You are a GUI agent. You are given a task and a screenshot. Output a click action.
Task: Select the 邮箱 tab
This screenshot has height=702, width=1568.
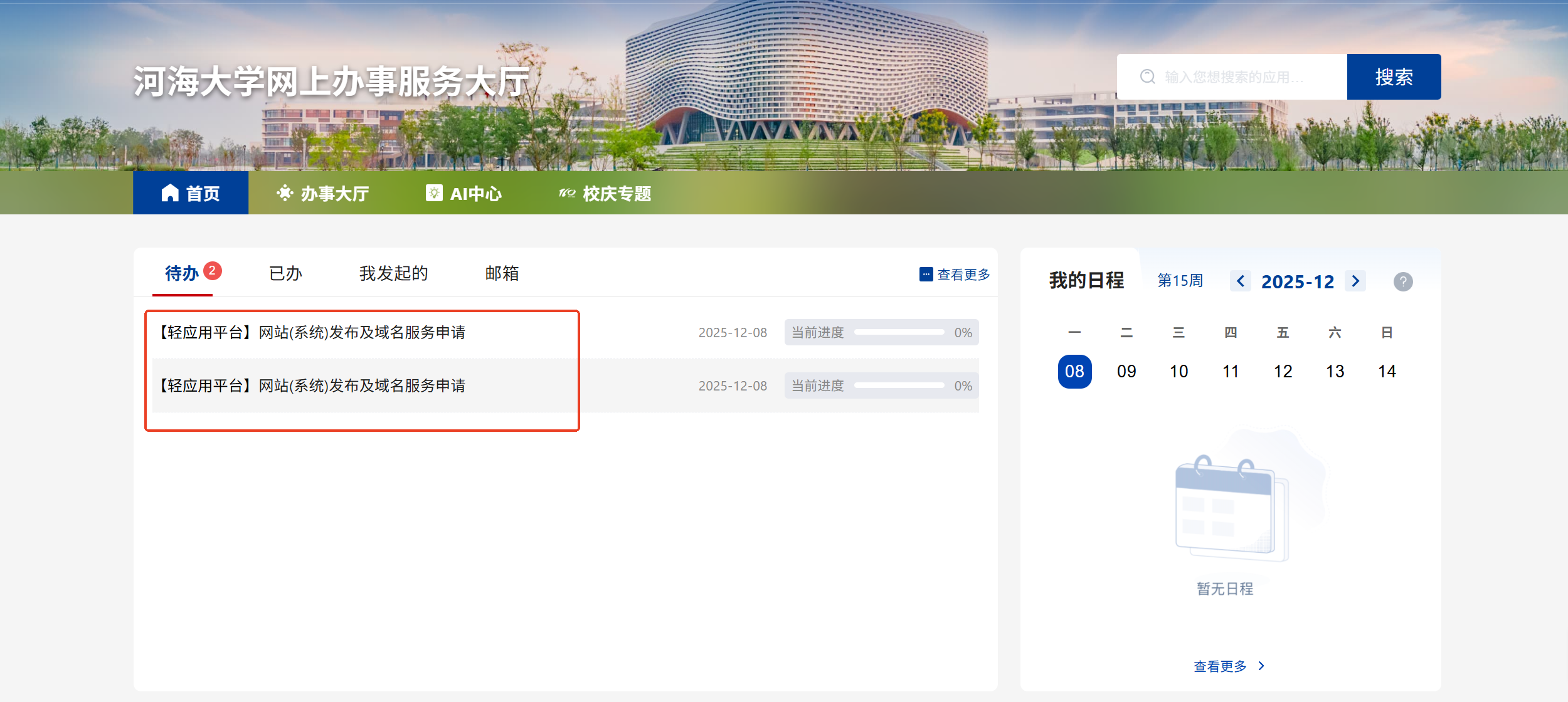(502, 274)
